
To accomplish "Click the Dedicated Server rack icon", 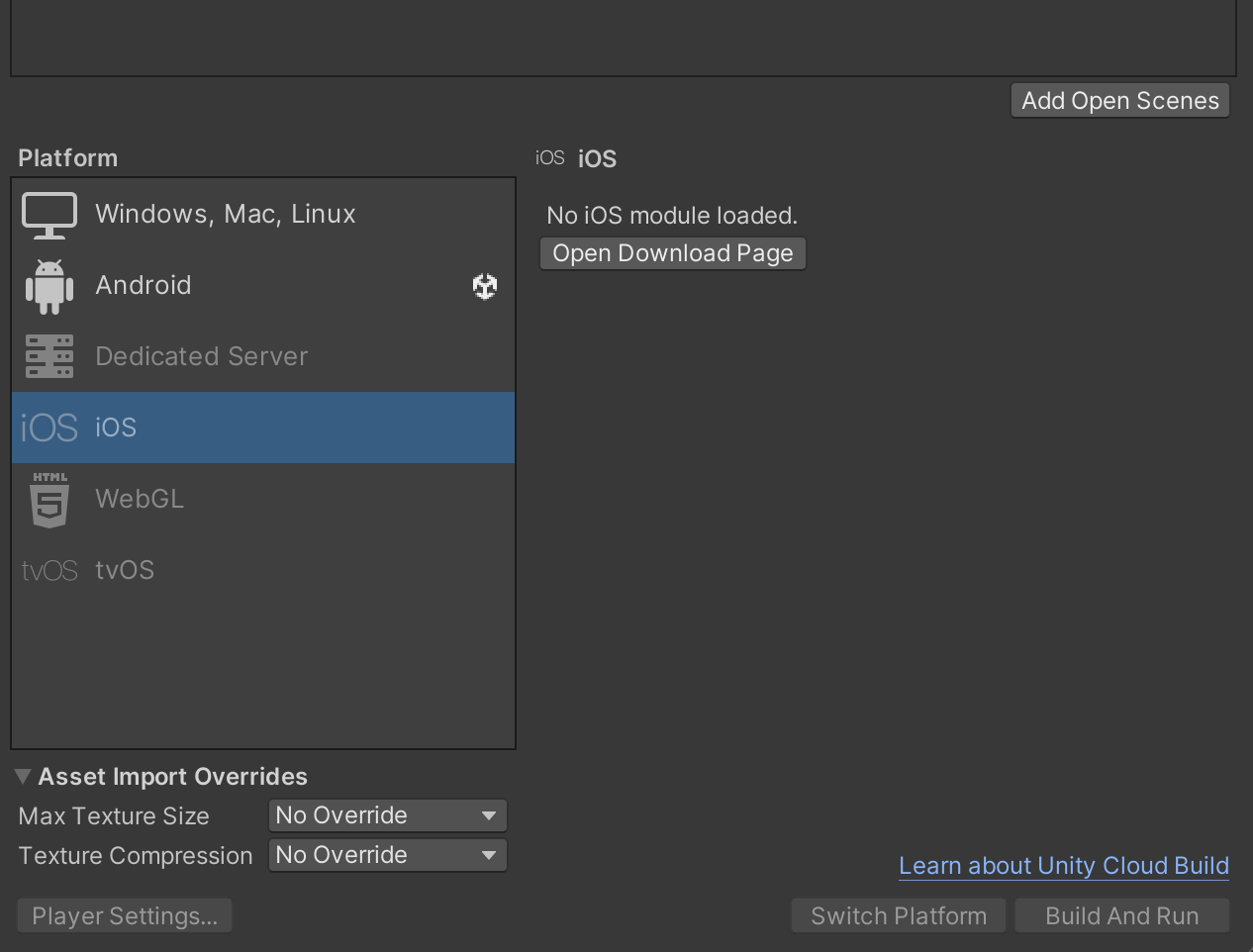I will click(x=49, y=356).
